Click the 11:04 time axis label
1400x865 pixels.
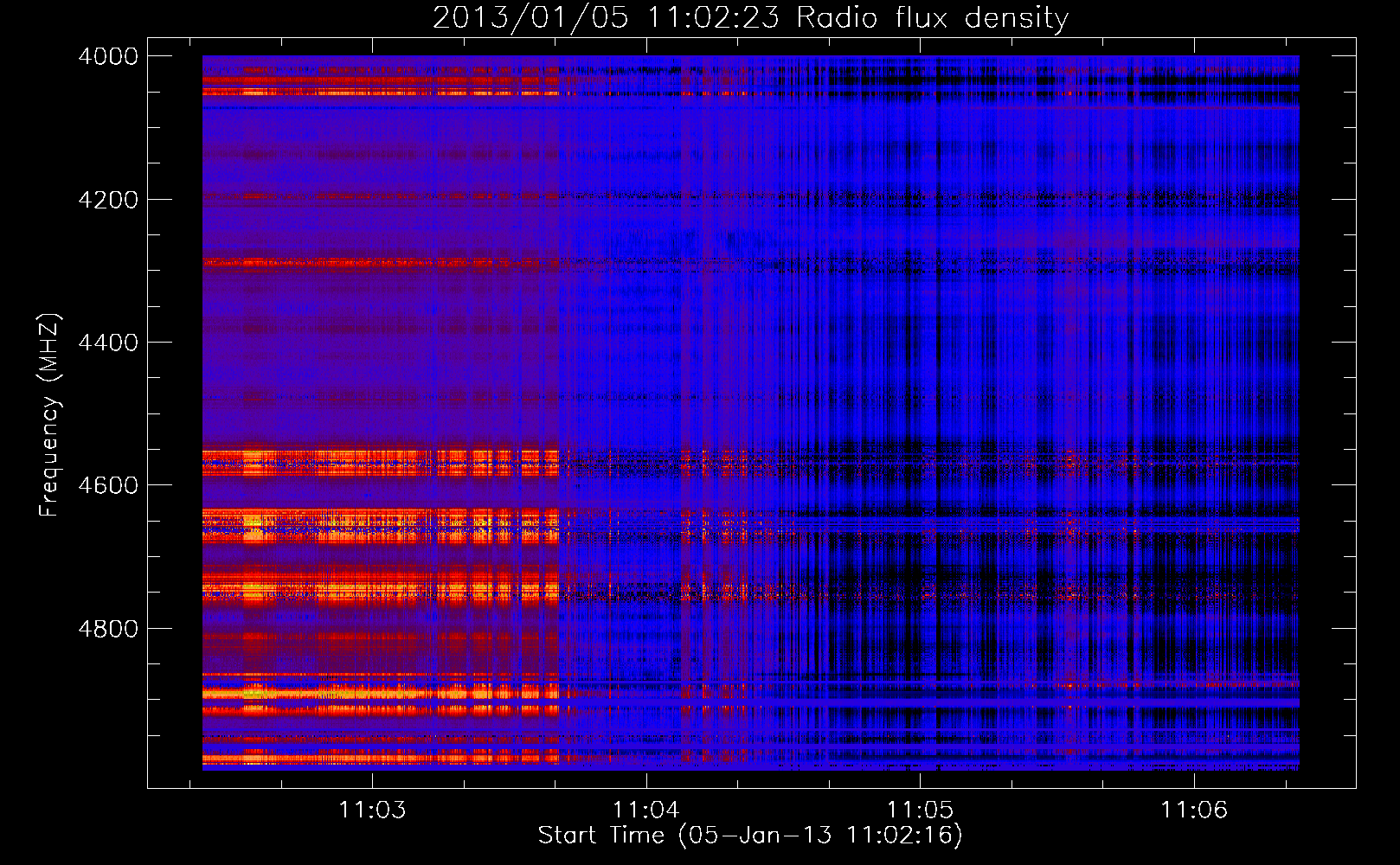click(646, 810)
